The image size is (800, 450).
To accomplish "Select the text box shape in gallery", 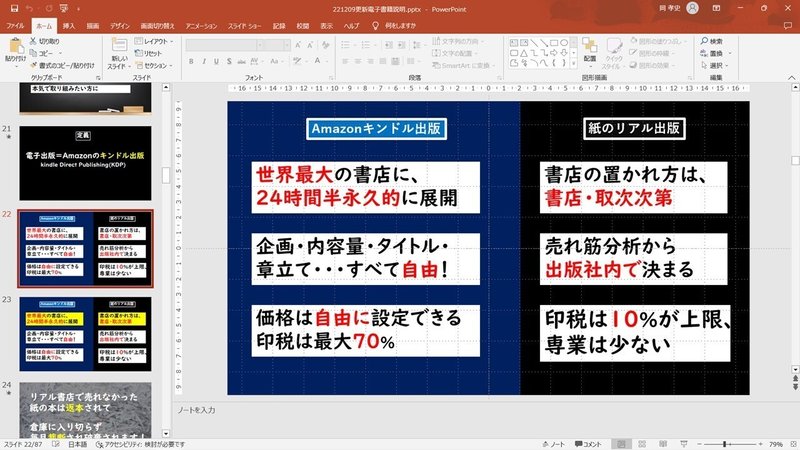I will click(514, 43).
